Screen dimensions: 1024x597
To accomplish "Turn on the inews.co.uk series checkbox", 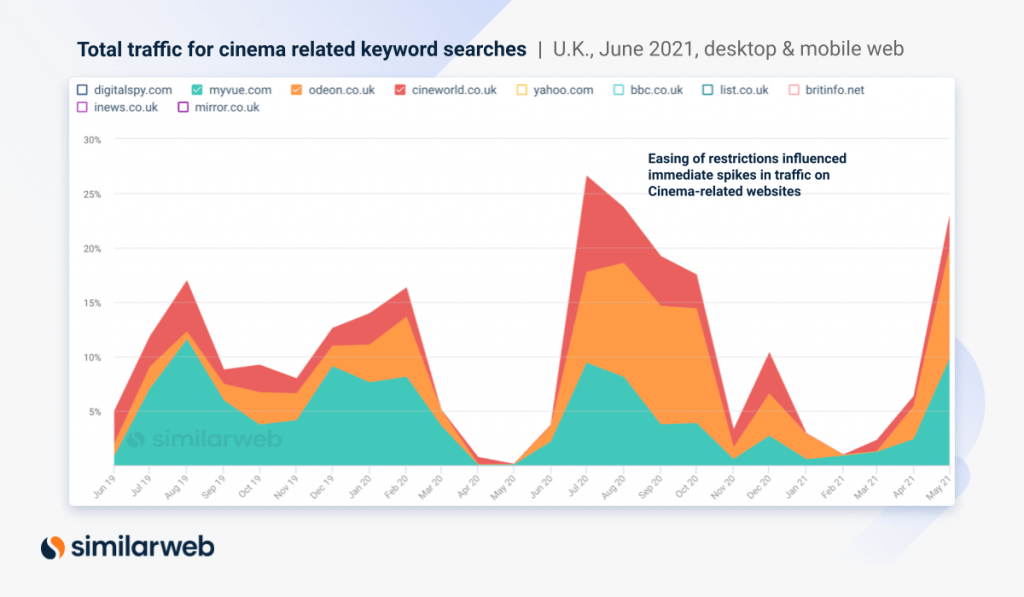I will [x=82, y=107].
